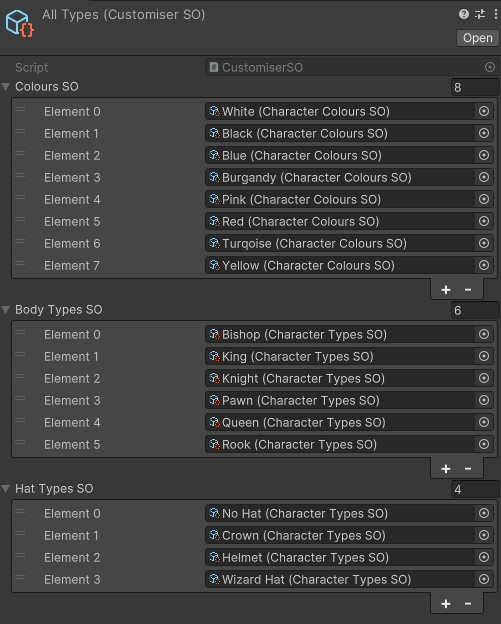
Task: Collapse the Colours SO list foldout
Action: [6, 87]
